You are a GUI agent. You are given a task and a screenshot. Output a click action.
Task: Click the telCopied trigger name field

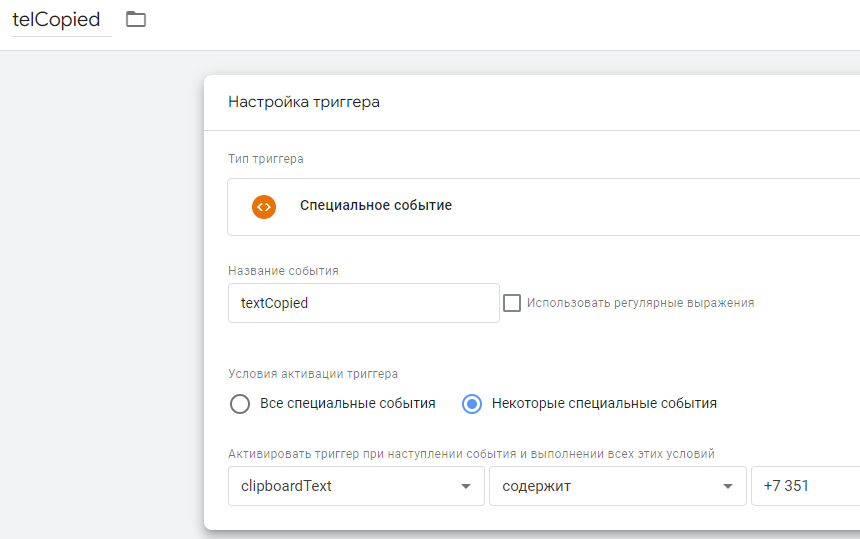tap(57, 20)
